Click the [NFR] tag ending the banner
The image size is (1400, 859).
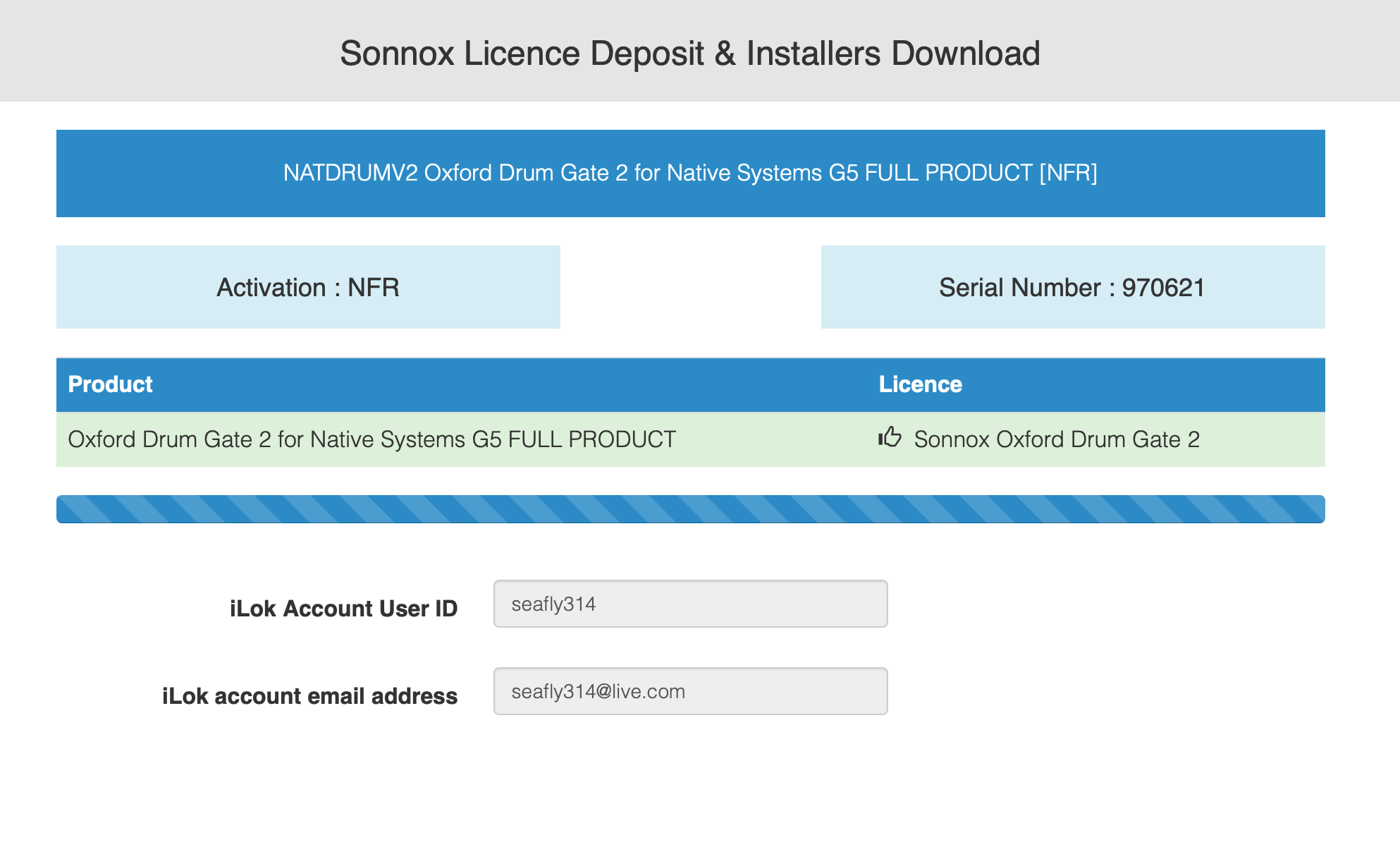(1068, 173)
